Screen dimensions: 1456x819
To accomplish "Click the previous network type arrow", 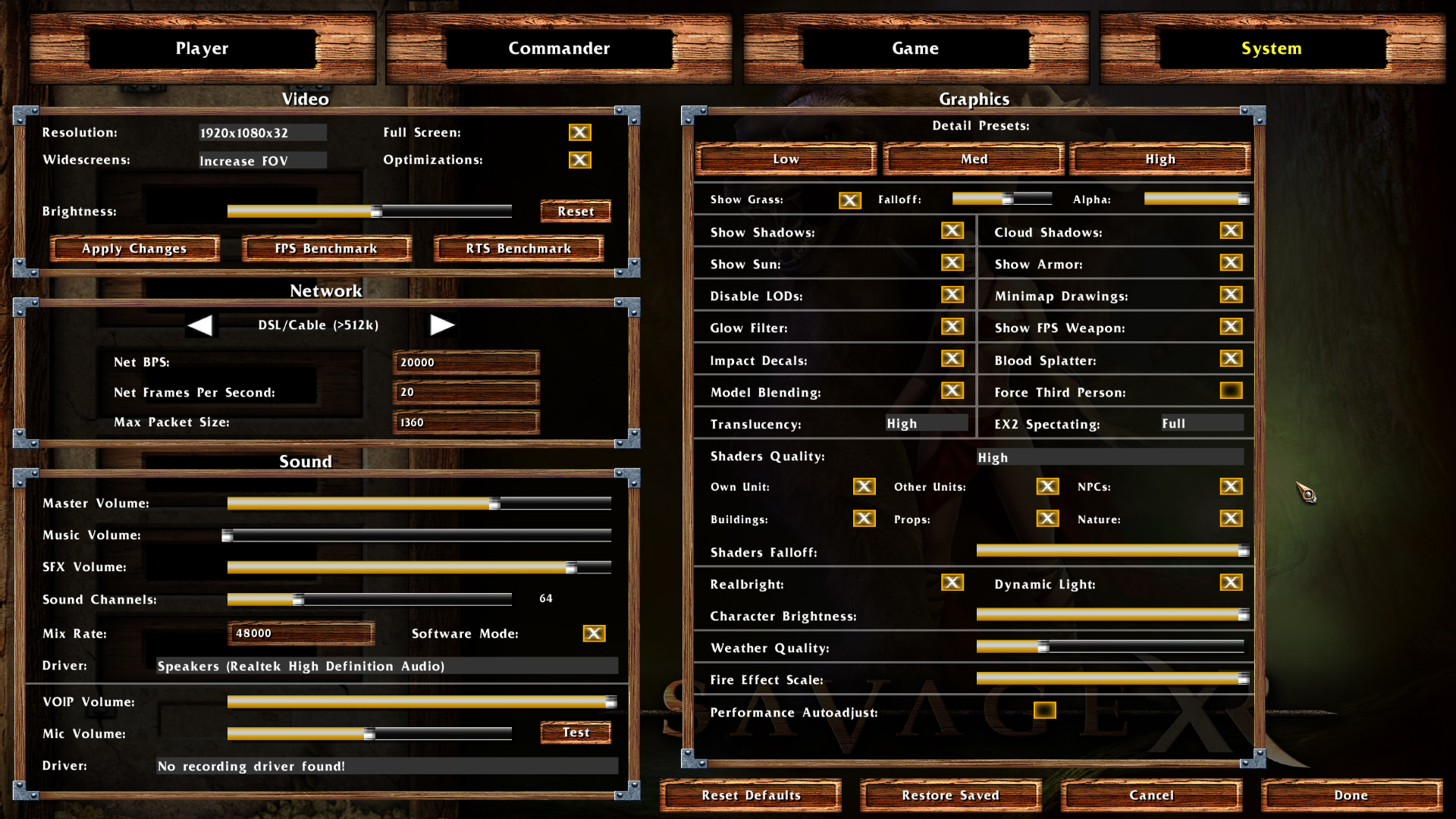I will [200, 325].
